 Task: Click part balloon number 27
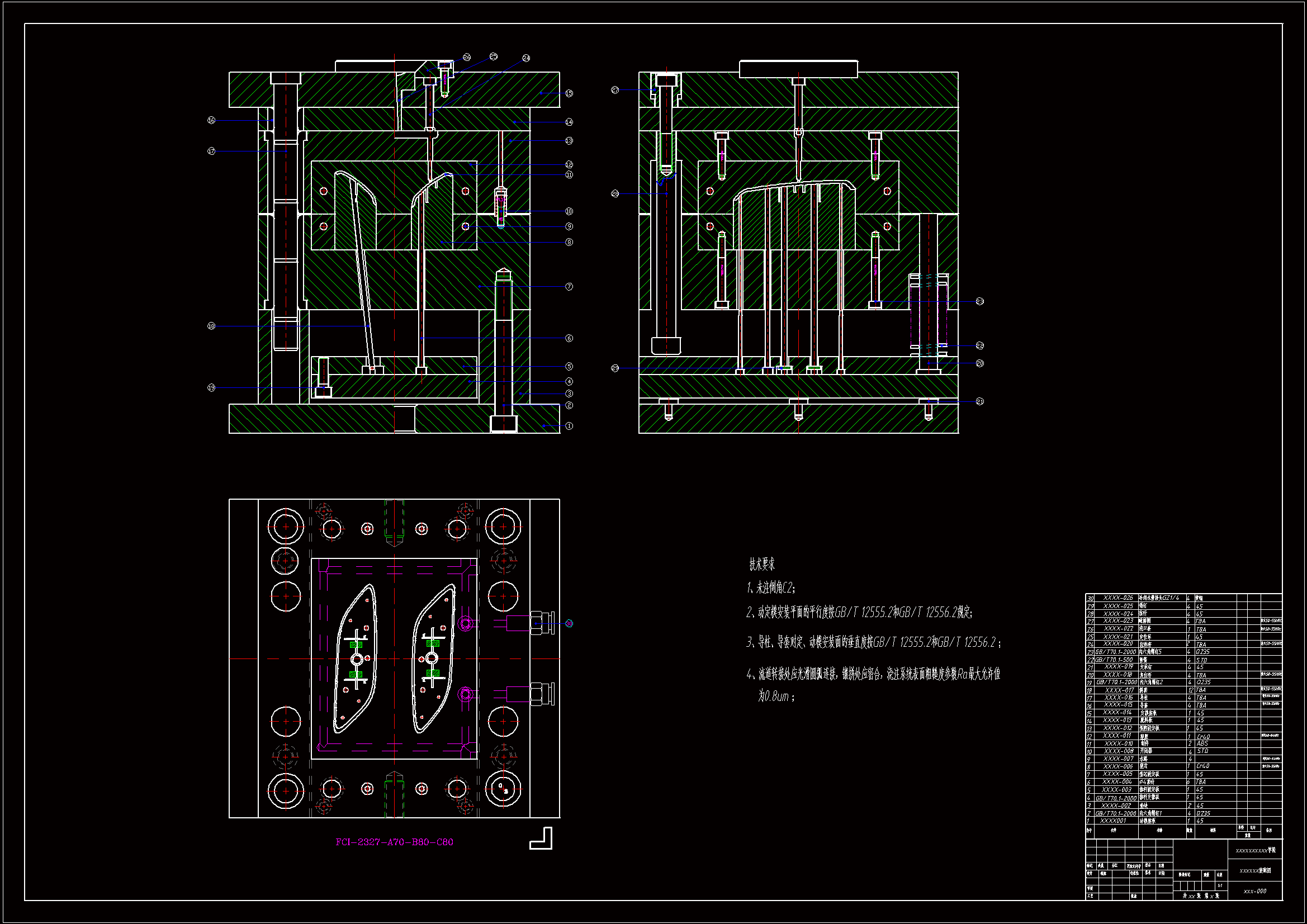(x=615, y=90)
